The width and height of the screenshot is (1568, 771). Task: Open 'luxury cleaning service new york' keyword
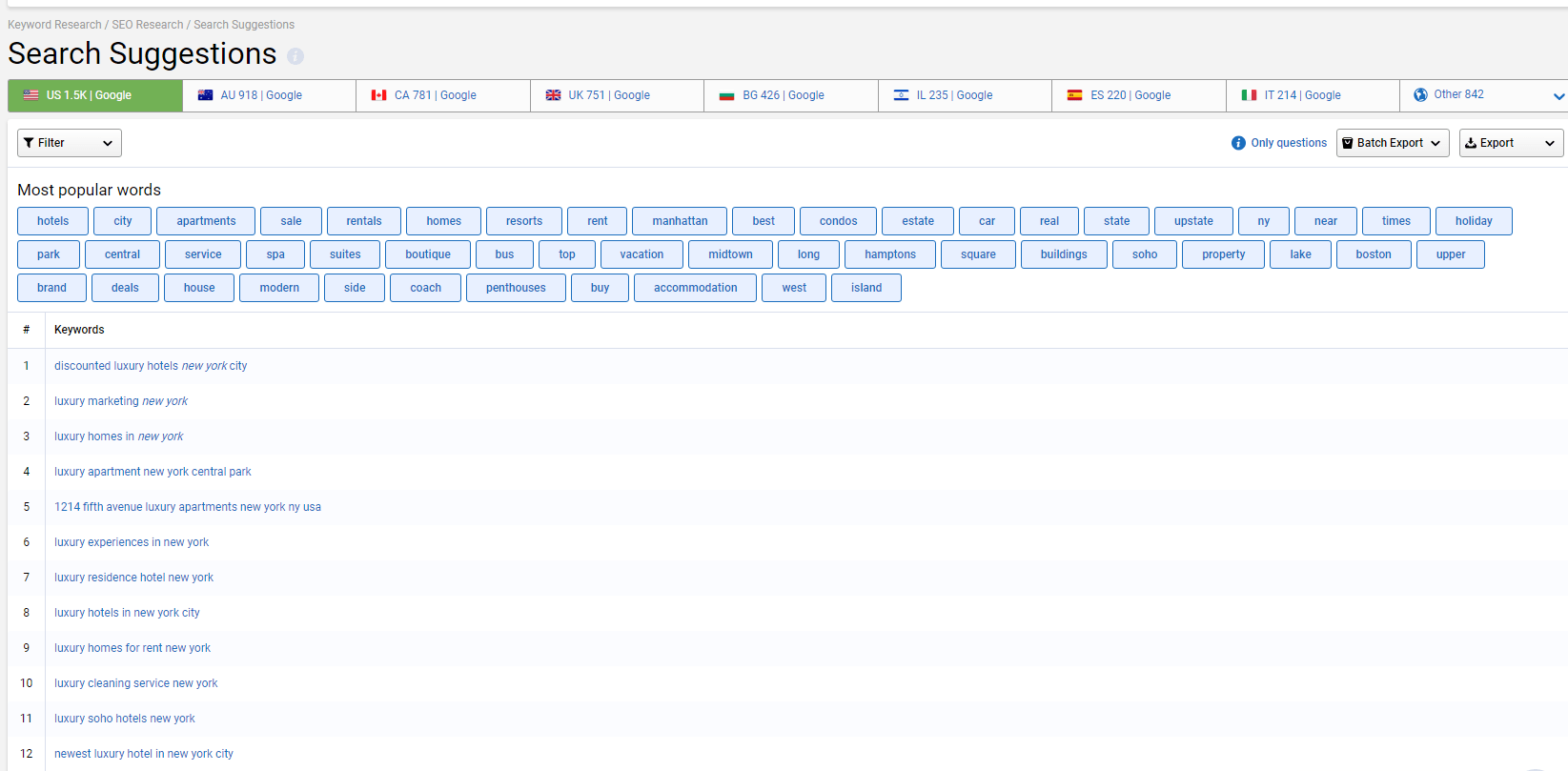pos(136,683)
